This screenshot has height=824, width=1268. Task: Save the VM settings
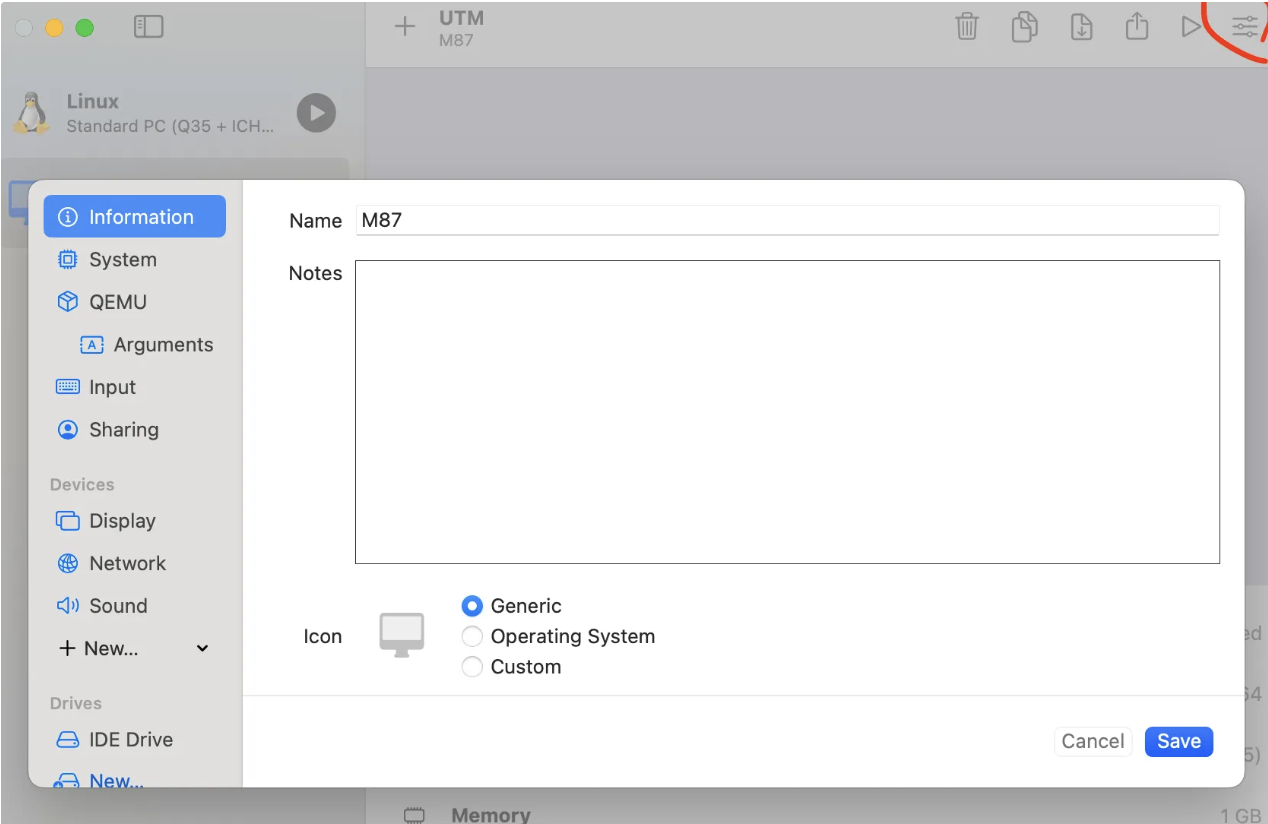(x=1179, y=741)
